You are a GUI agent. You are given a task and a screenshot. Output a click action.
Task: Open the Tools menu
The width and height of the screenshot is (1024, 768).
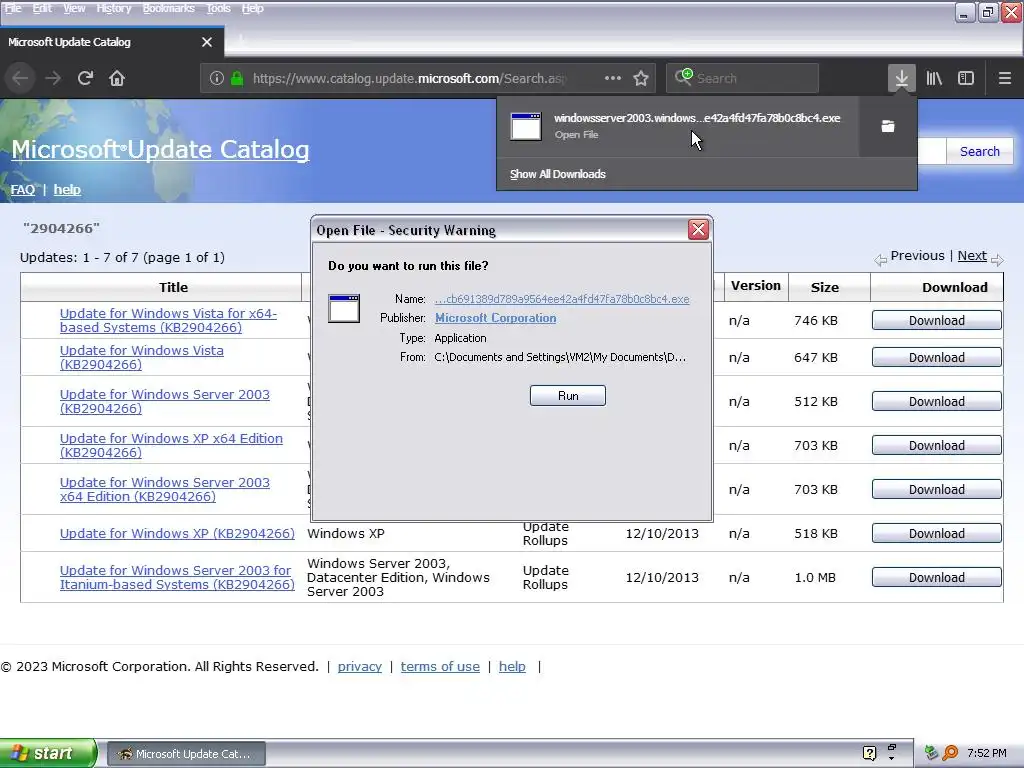[218, 8]
